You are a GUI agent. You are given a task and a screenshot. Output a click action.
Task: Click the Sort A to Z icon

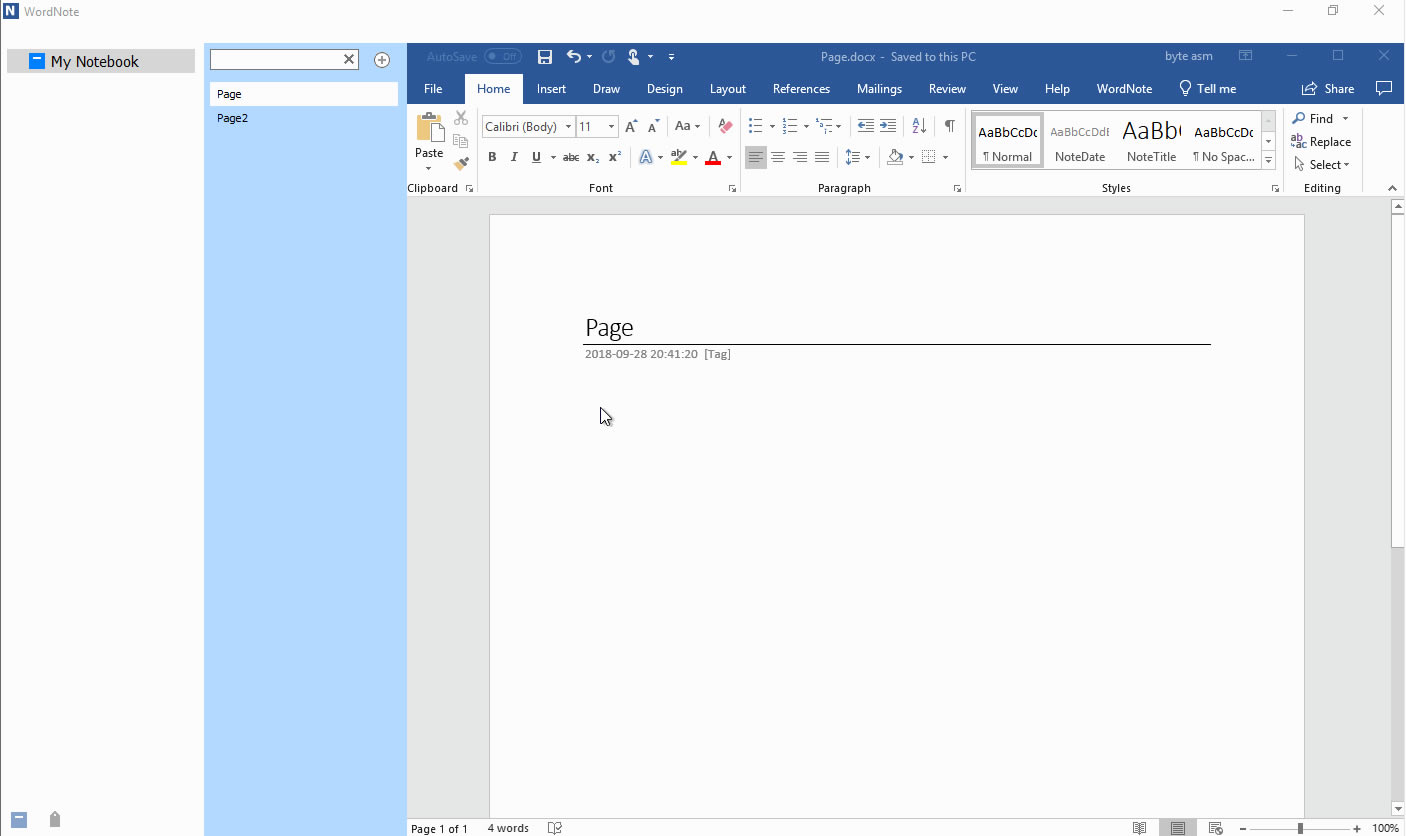click(x=919, y=126)
